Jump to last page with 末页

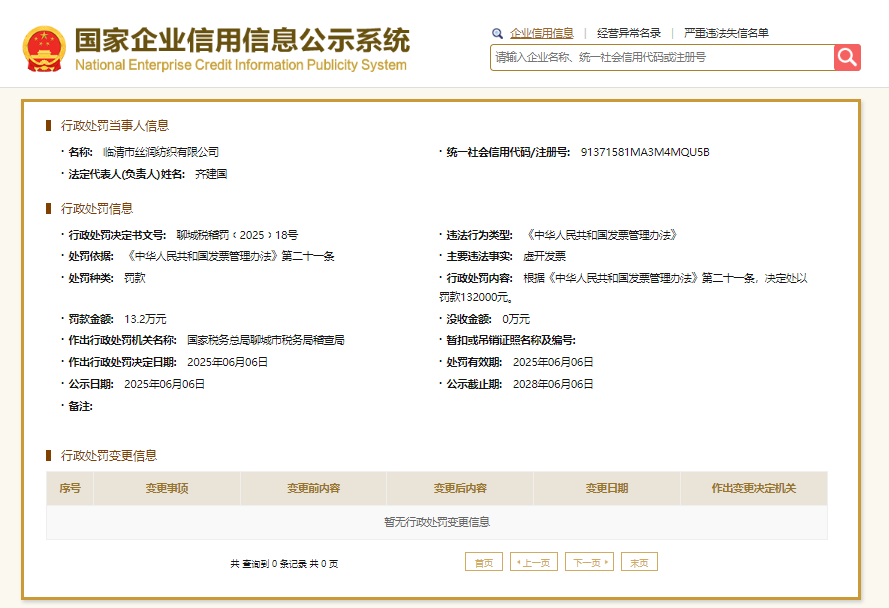639,562
